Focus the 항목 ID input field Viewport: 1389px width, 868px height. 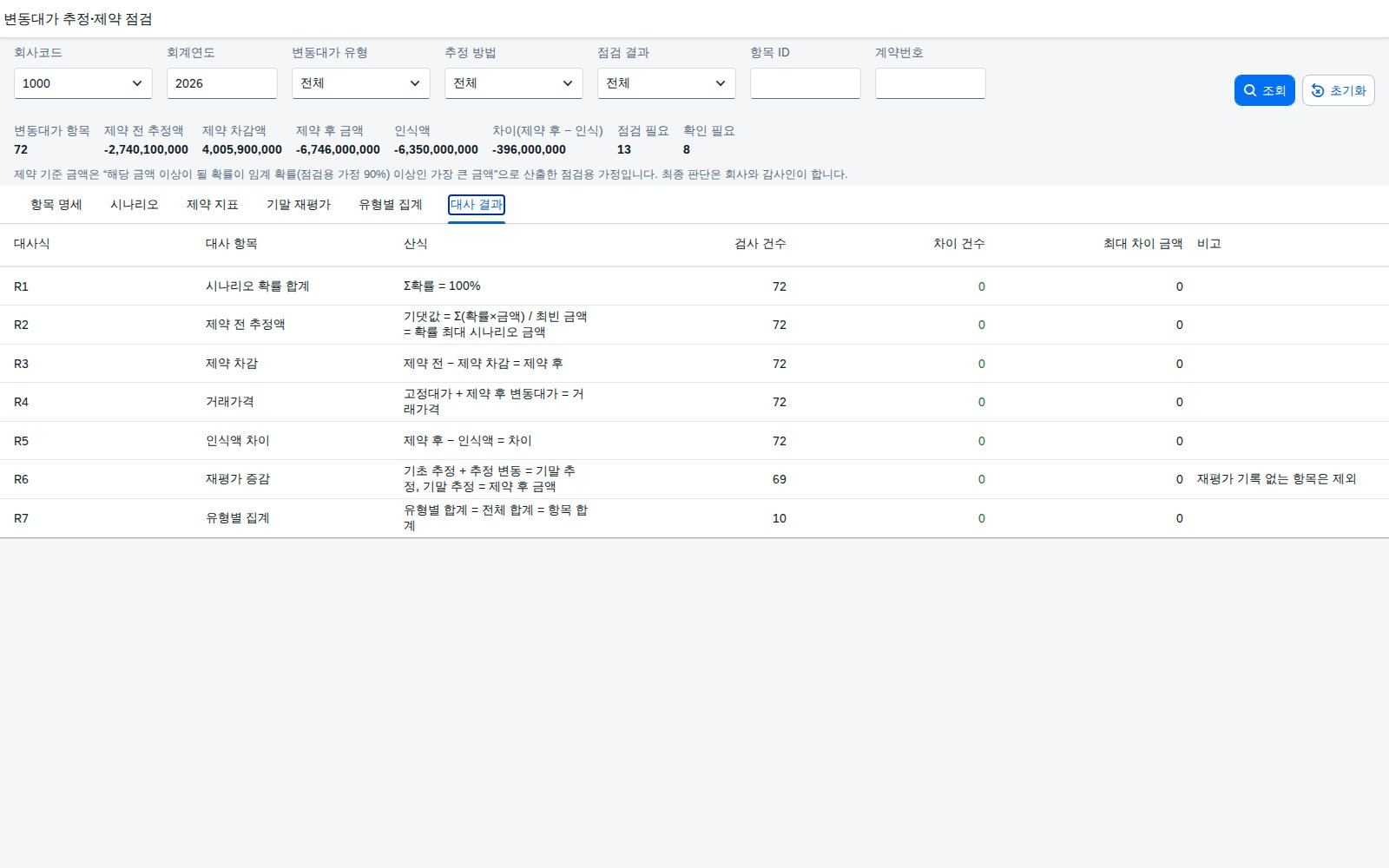pyautogui.click(x=806, y=83)
